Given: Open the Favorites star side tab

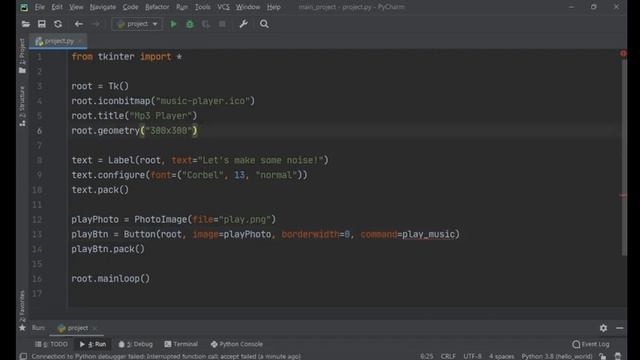Looking at the screenshot, I should tap(22, 311).
